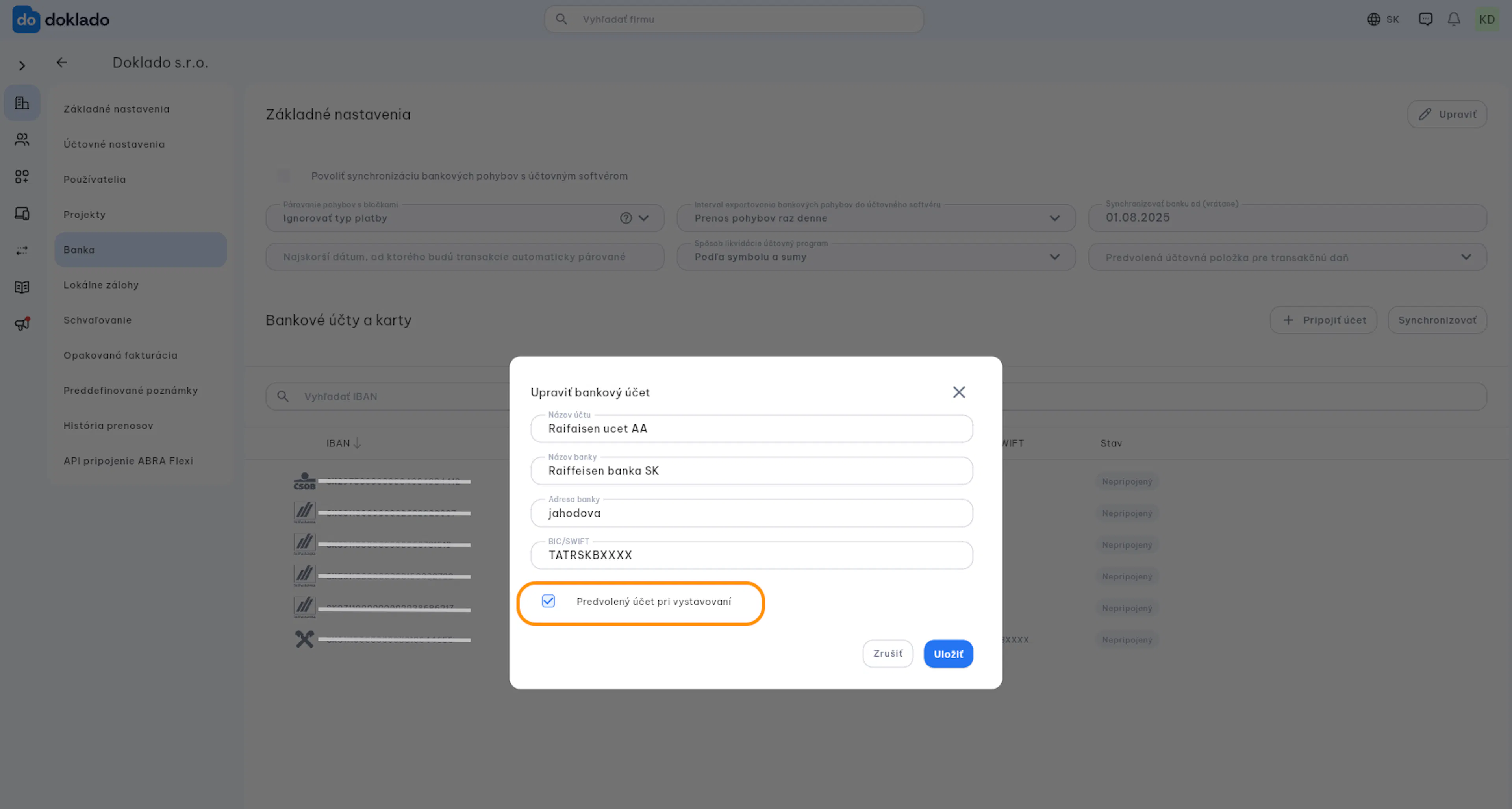
Task: Close the Upraviť bankový účet dialog
Action: click(959, 392)
